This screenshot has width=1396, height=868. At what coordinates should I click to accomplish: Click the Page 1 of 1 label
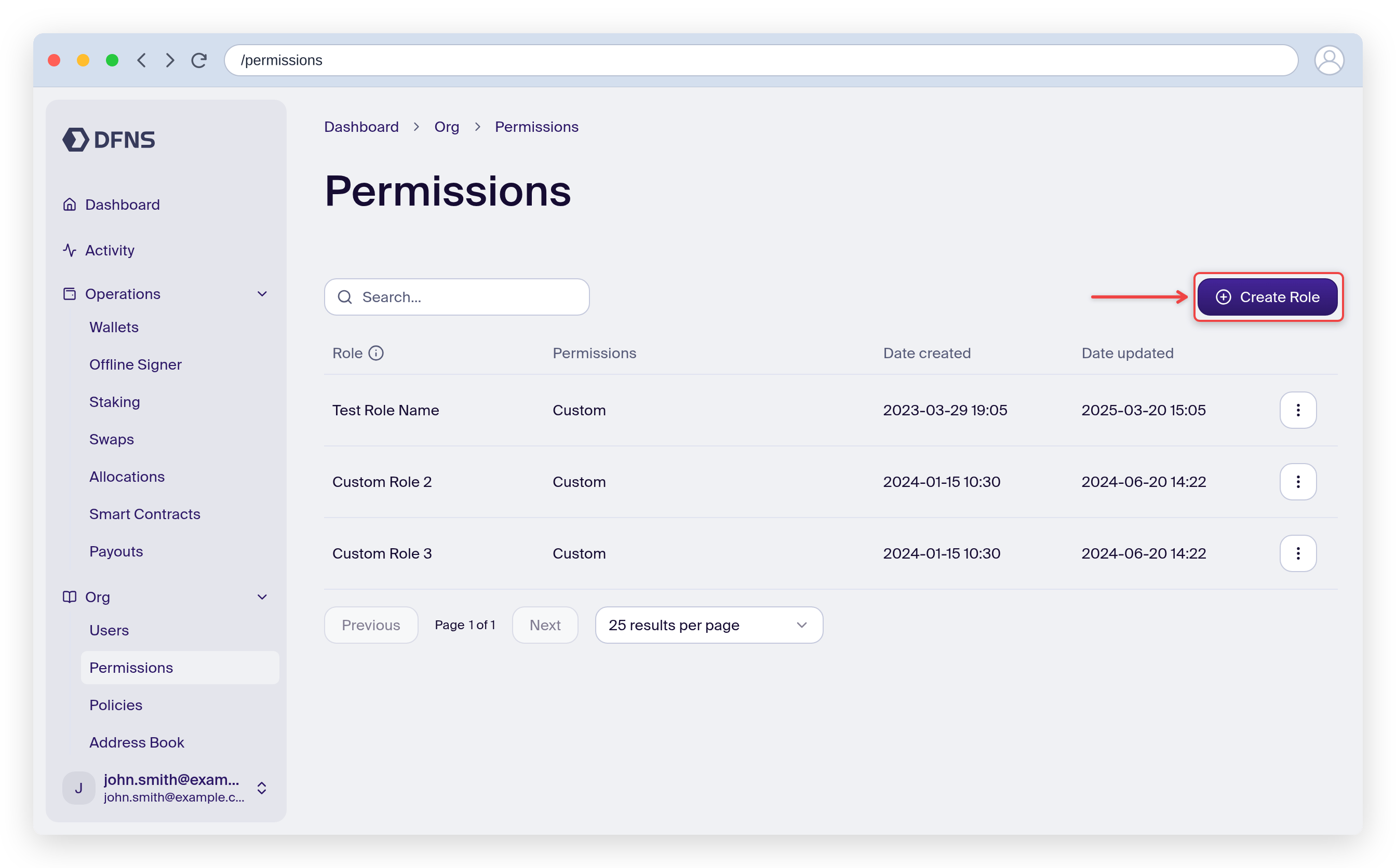click(465, 625)
